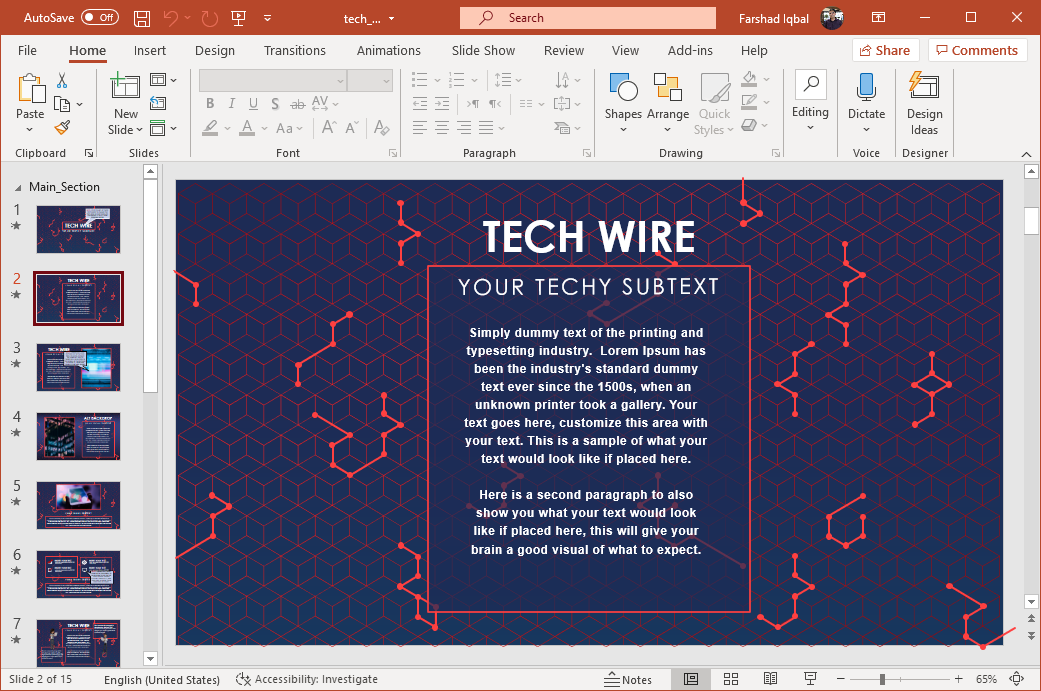Open the Transitions ribbon tab

294,51
